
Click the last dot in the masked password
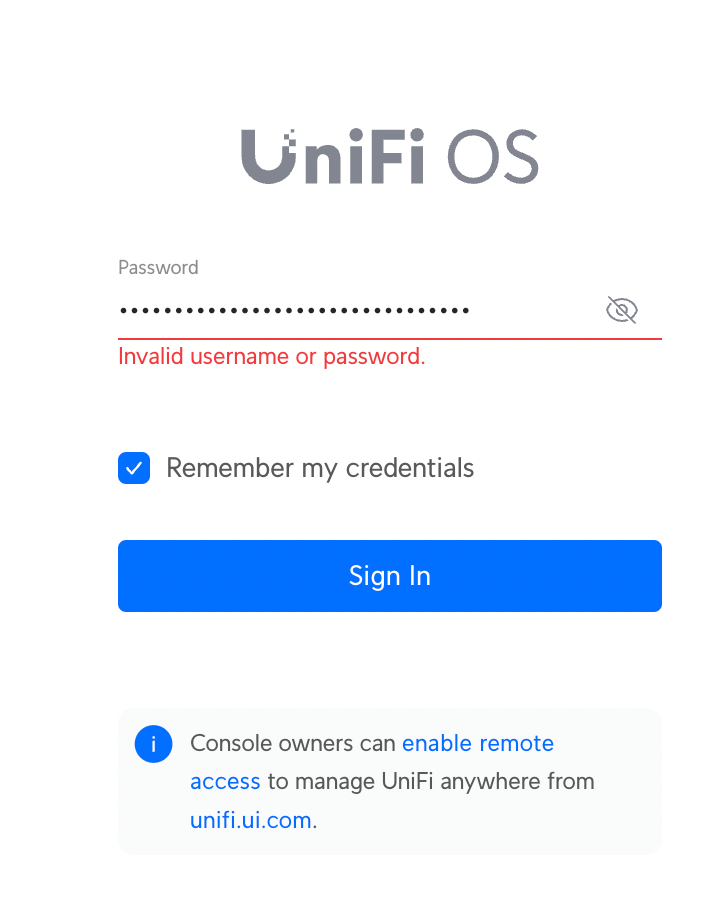point(466,311)
